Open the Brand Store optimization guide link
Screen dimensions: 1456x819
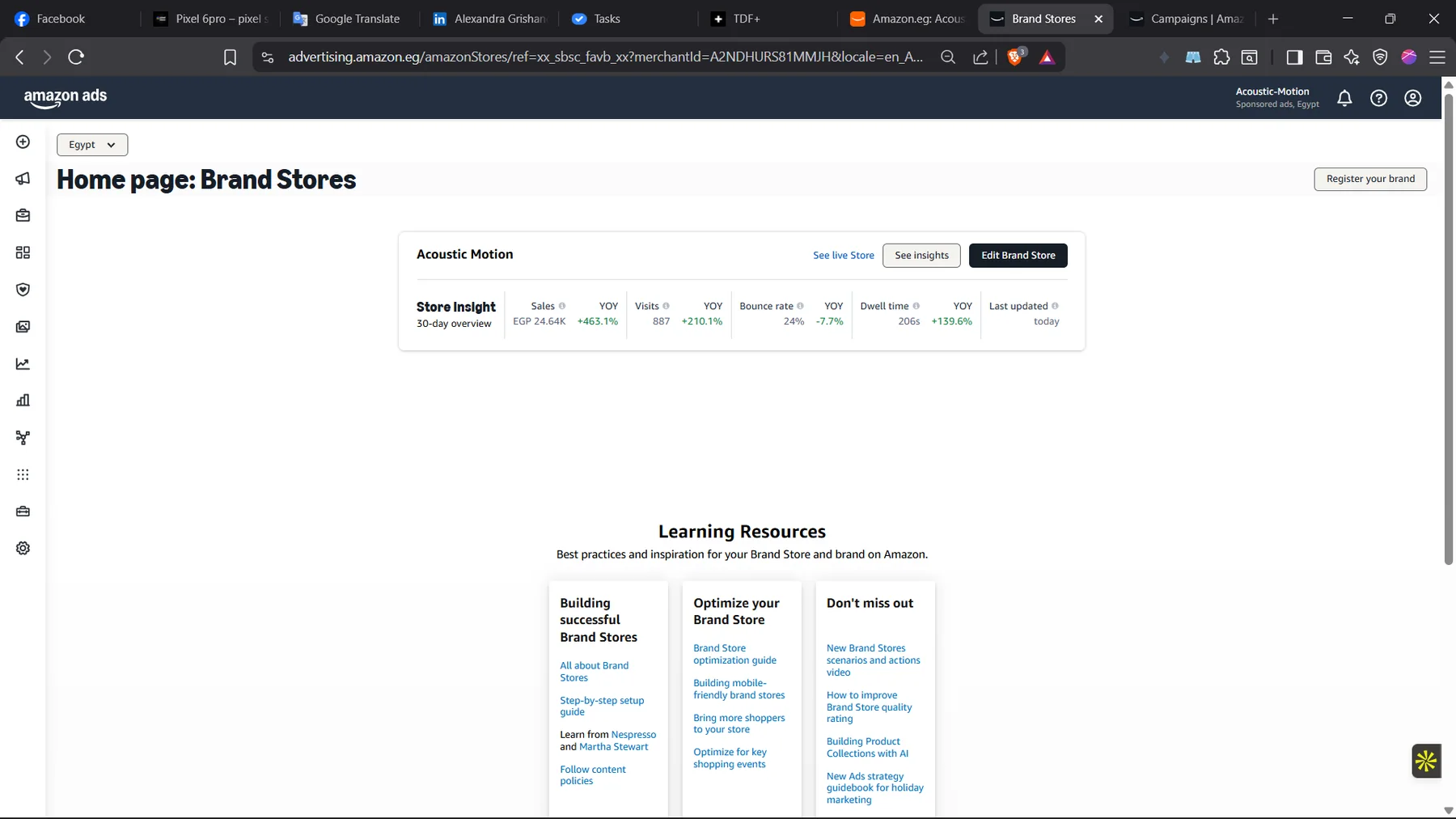pos(734,654)
